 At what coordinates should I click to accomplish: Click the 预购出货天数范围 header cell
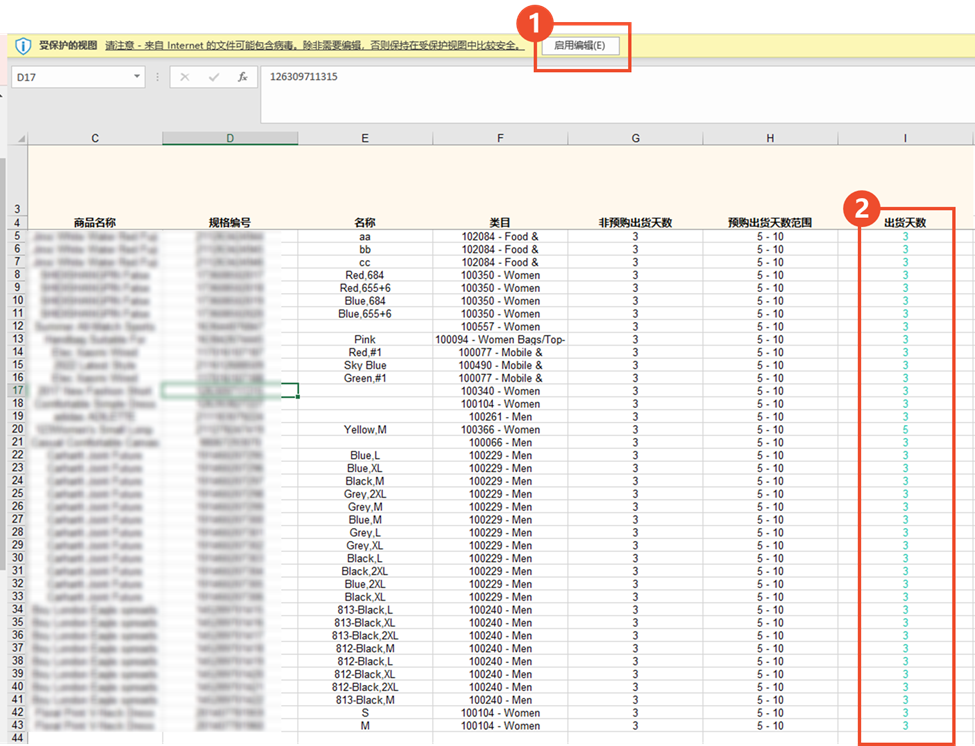(x=770, y=223)
